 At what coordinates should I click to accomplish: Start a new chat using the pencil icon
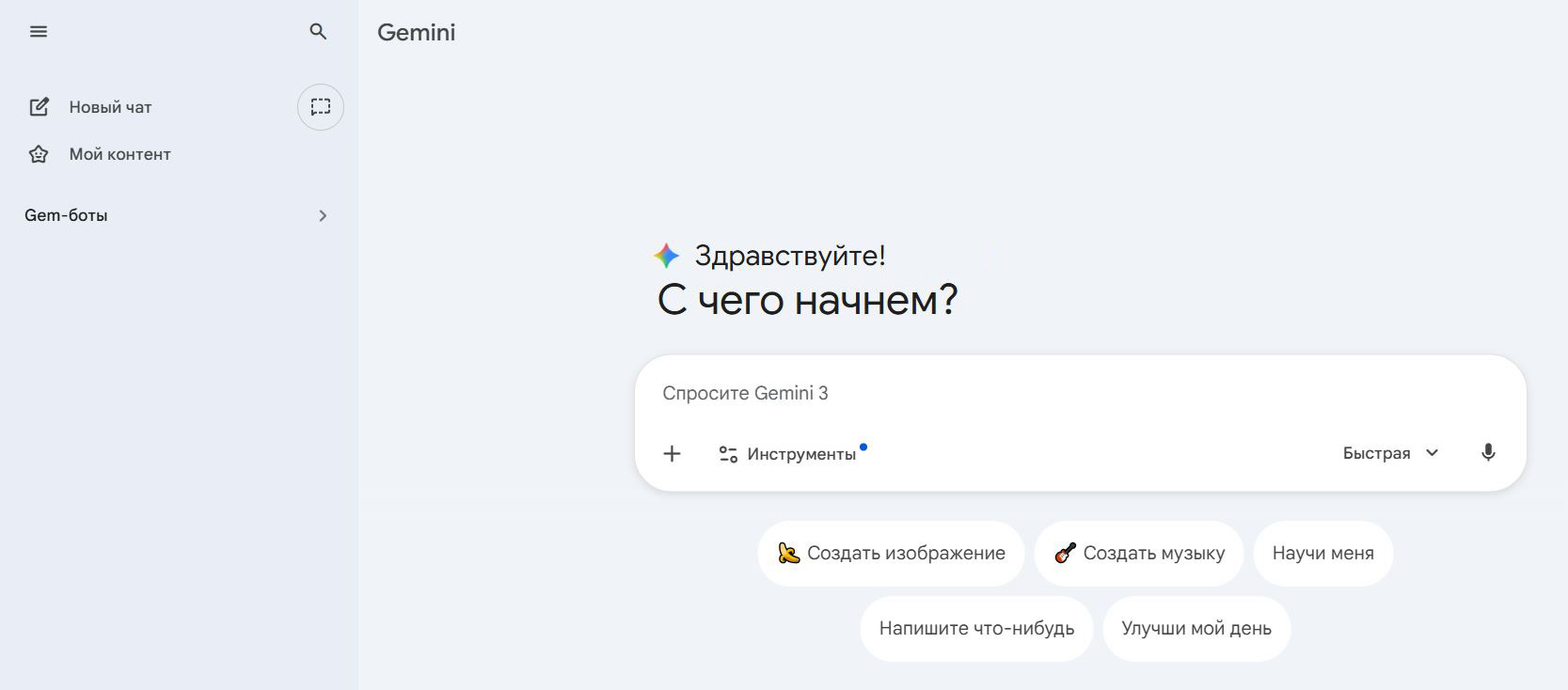pos(39,106)
